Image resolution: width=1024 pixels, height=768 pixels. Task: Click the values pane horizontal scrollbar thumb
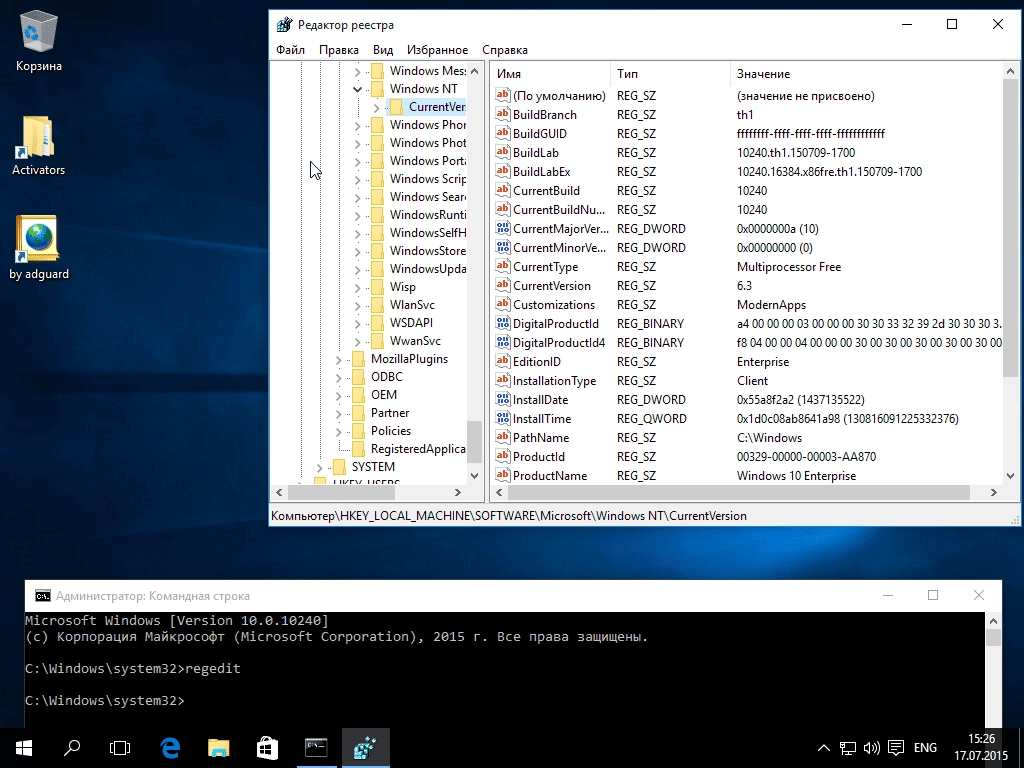739,492
